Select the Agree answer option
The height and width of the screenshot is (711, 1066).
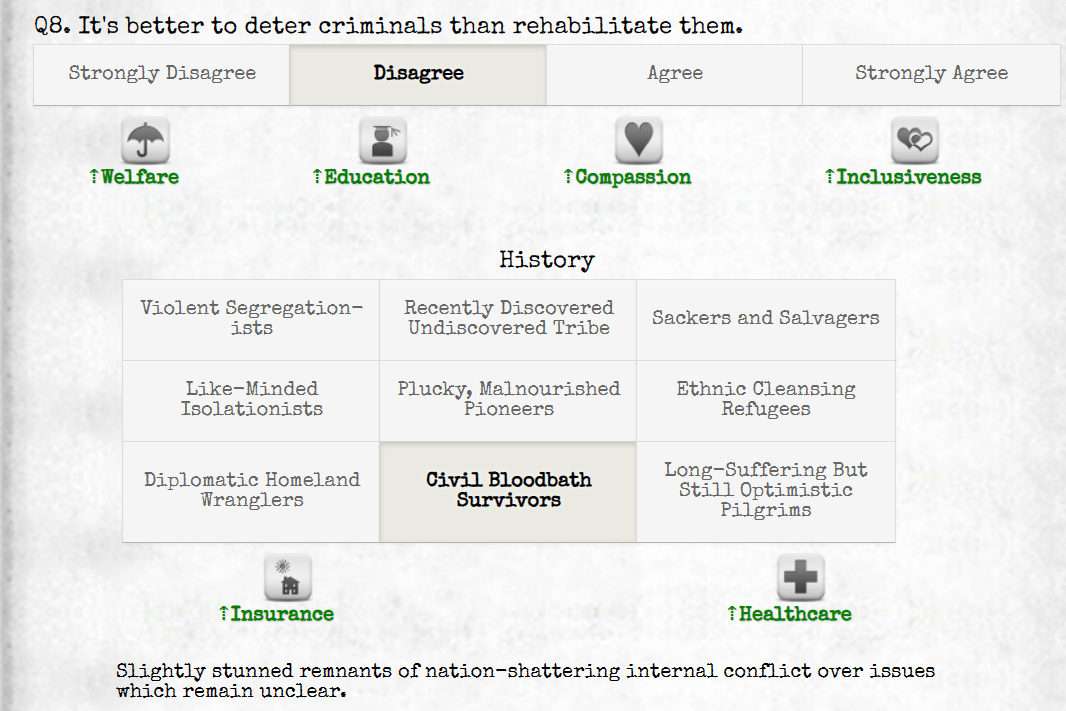point(674,74)
